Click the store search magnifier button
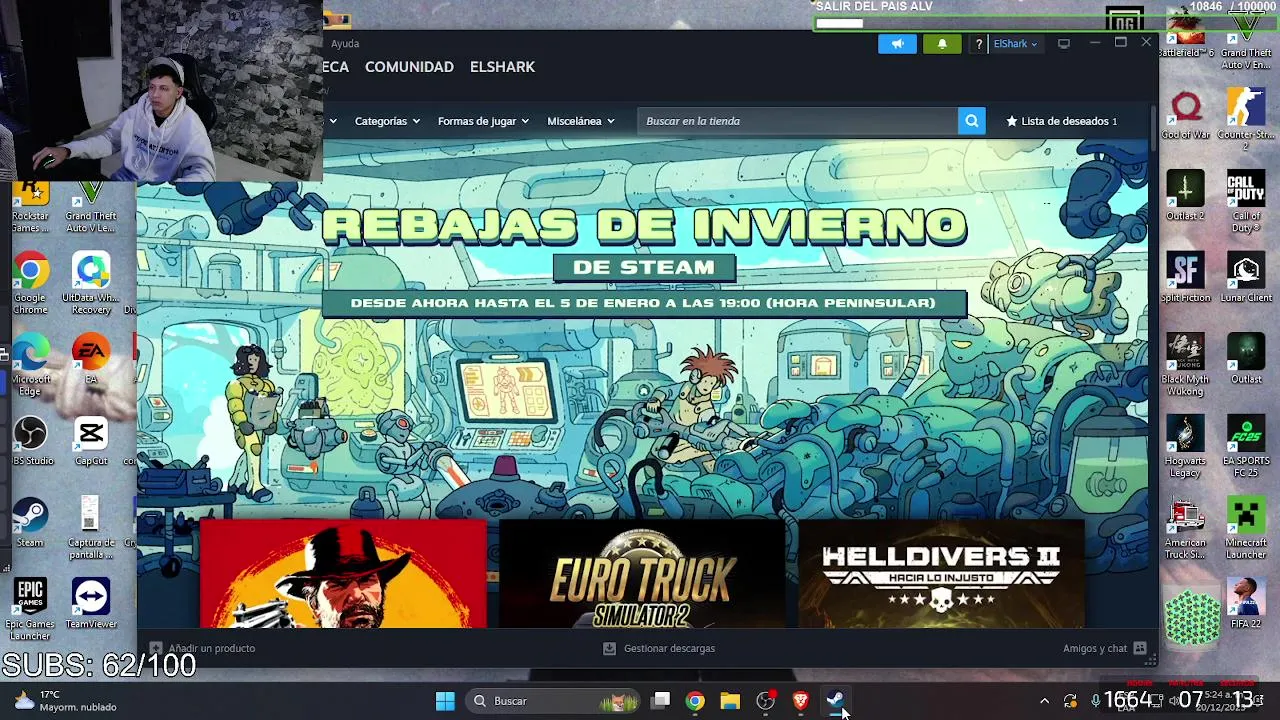Image resolution: width=1280 pixels, height=720 pixels. coord(971,121)
